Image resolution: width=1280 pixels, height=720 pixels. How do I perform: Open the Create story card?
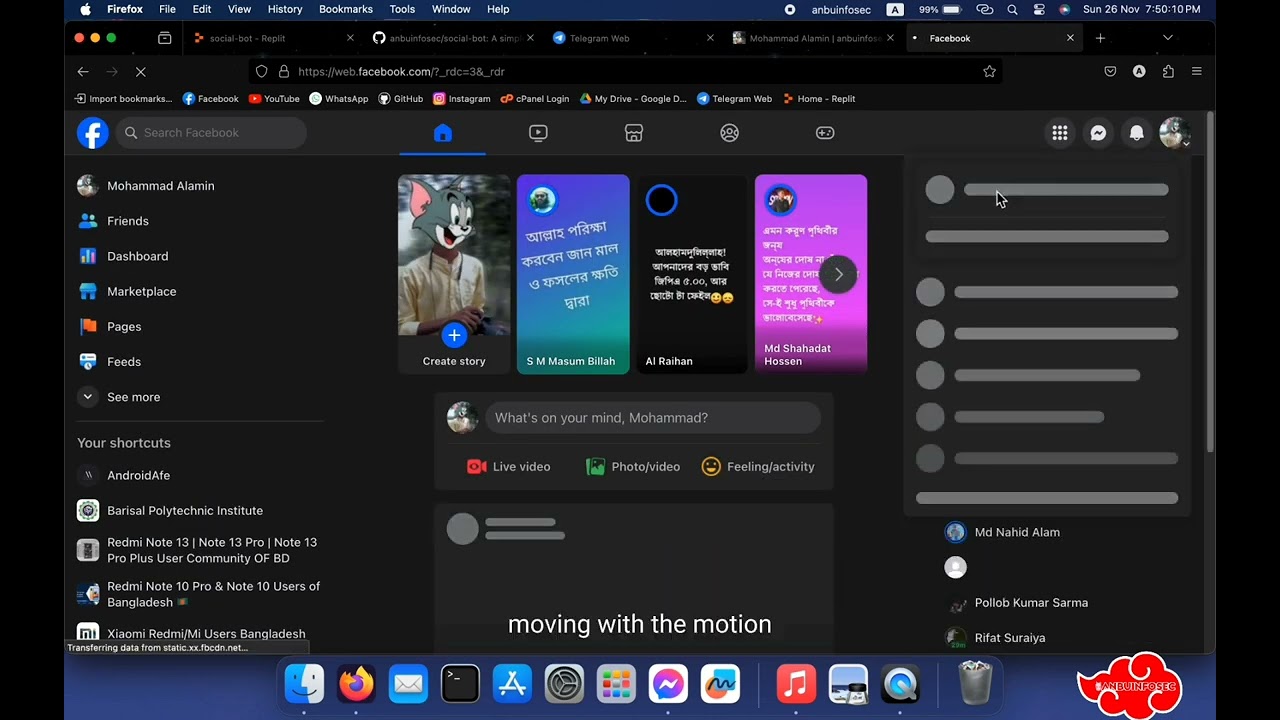(454, 274)
